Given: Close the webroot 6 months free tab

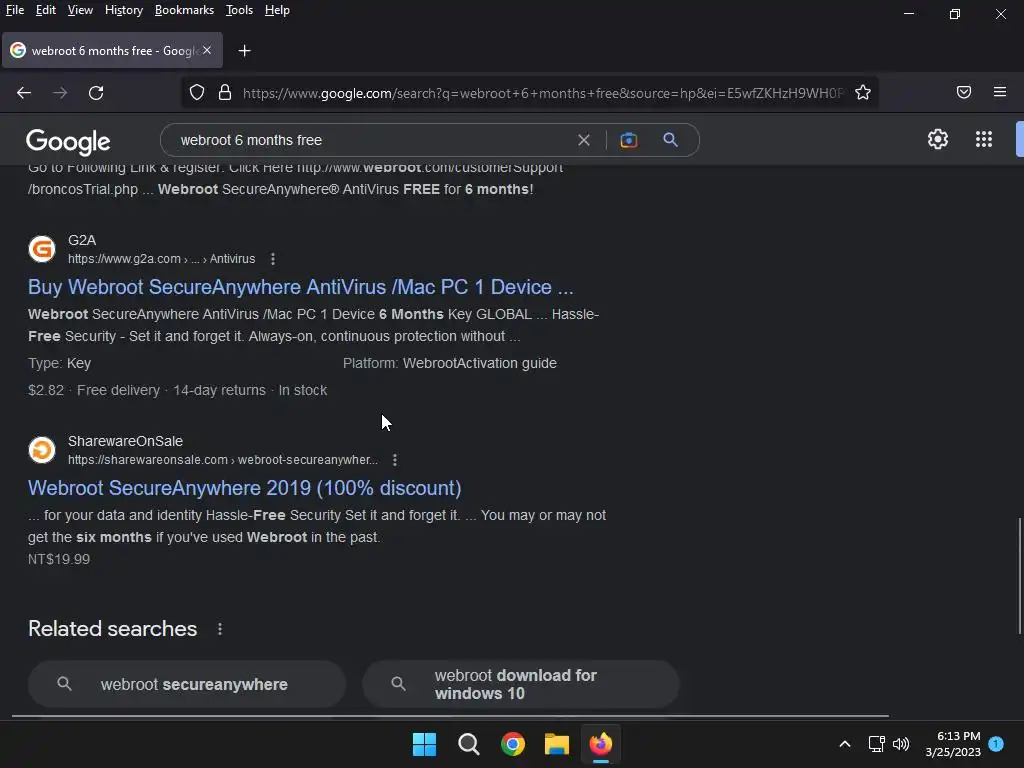Looking at the screenshot, I should coord(207,50).
